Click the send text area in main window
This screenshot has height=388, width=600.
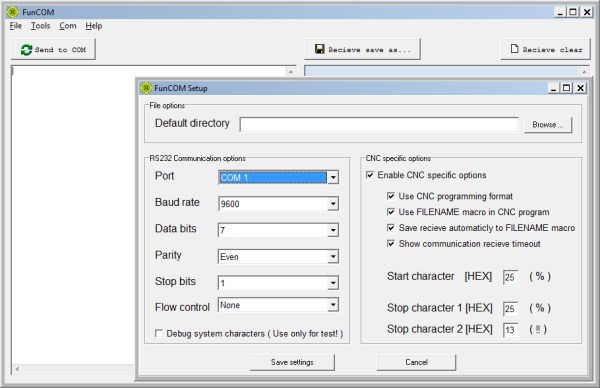(73, 214)
